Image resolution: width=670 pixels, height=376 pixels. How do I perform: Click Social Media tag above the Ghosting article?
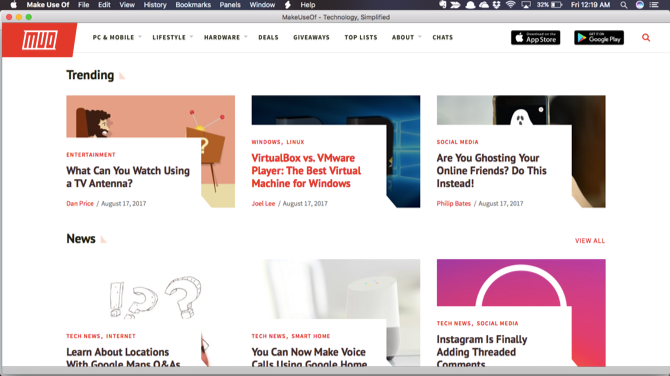(x=457, y=142)
